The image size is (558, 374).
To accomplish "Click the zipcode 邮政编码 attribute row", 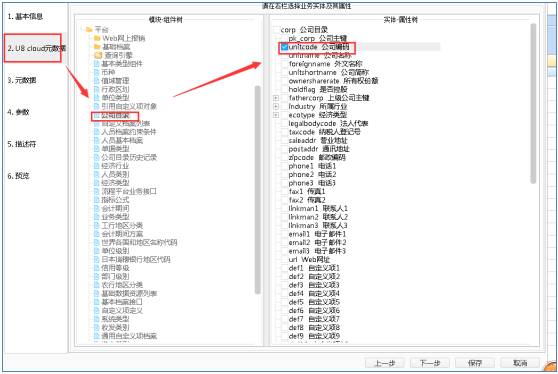I will 317,157.
